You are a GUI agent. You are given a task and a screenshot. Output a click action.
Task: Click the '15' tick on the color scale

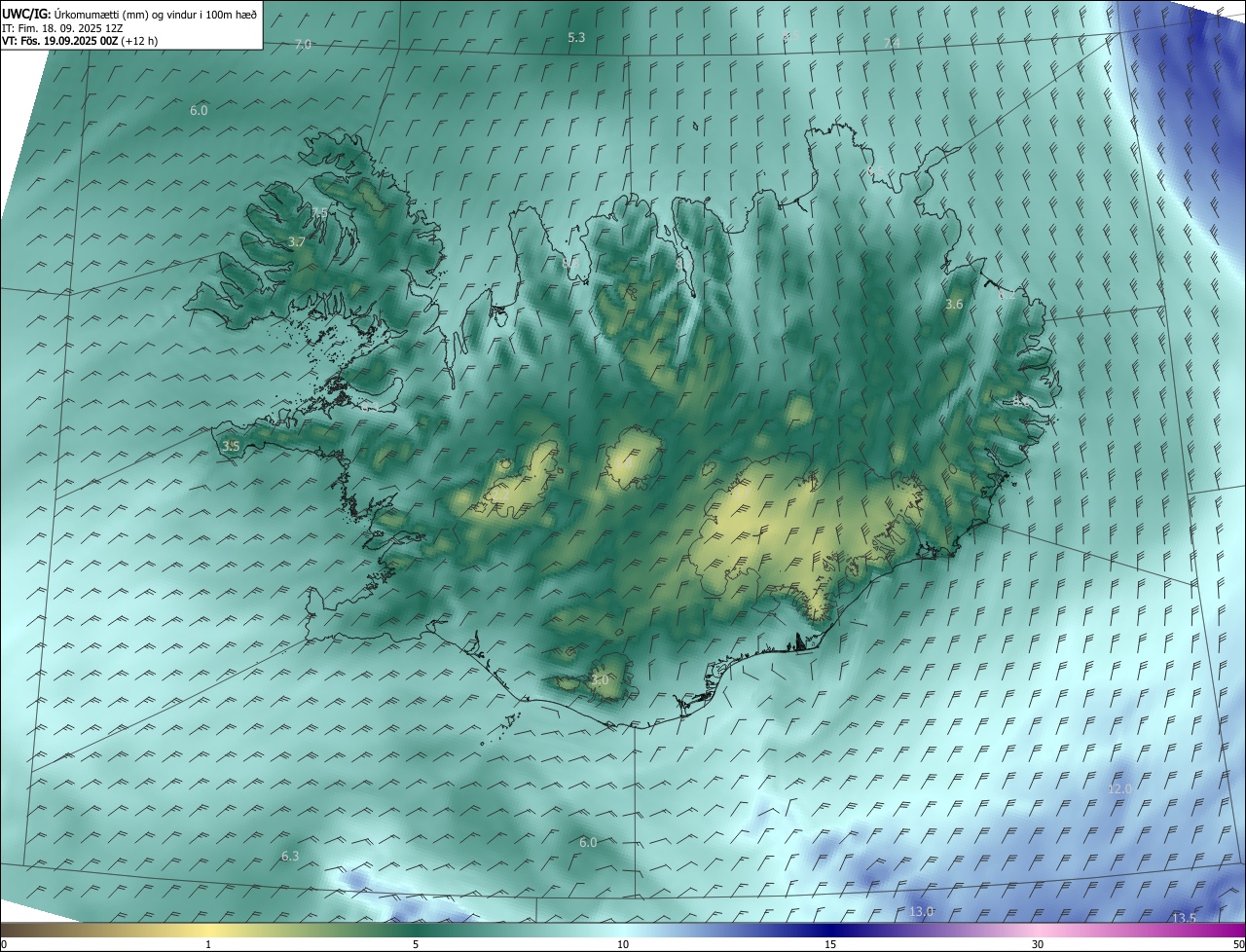pos(830,945)
